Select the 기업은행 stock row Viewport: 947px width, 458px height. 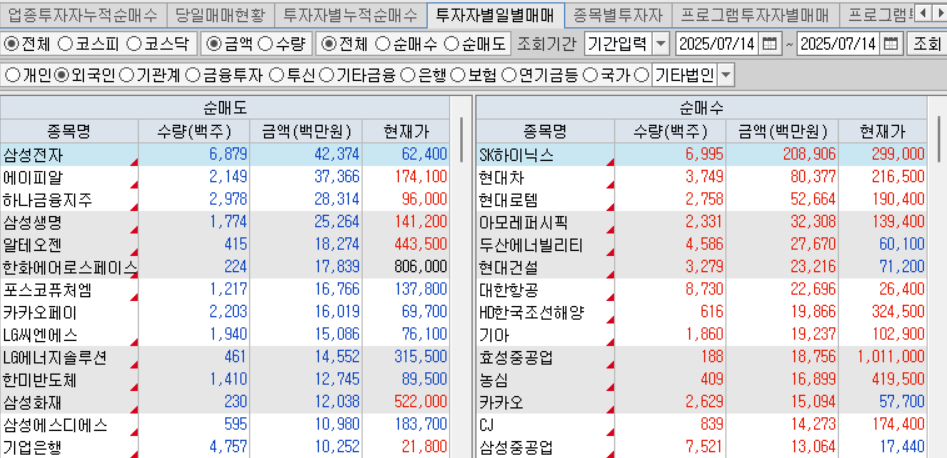coord(225,448)
